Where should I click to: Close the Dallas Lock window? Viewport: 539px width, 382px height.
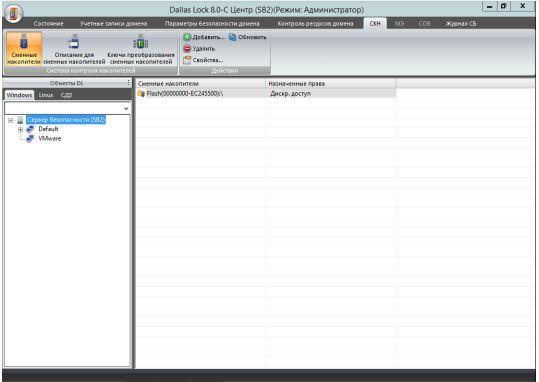click(x=522, y=6)
